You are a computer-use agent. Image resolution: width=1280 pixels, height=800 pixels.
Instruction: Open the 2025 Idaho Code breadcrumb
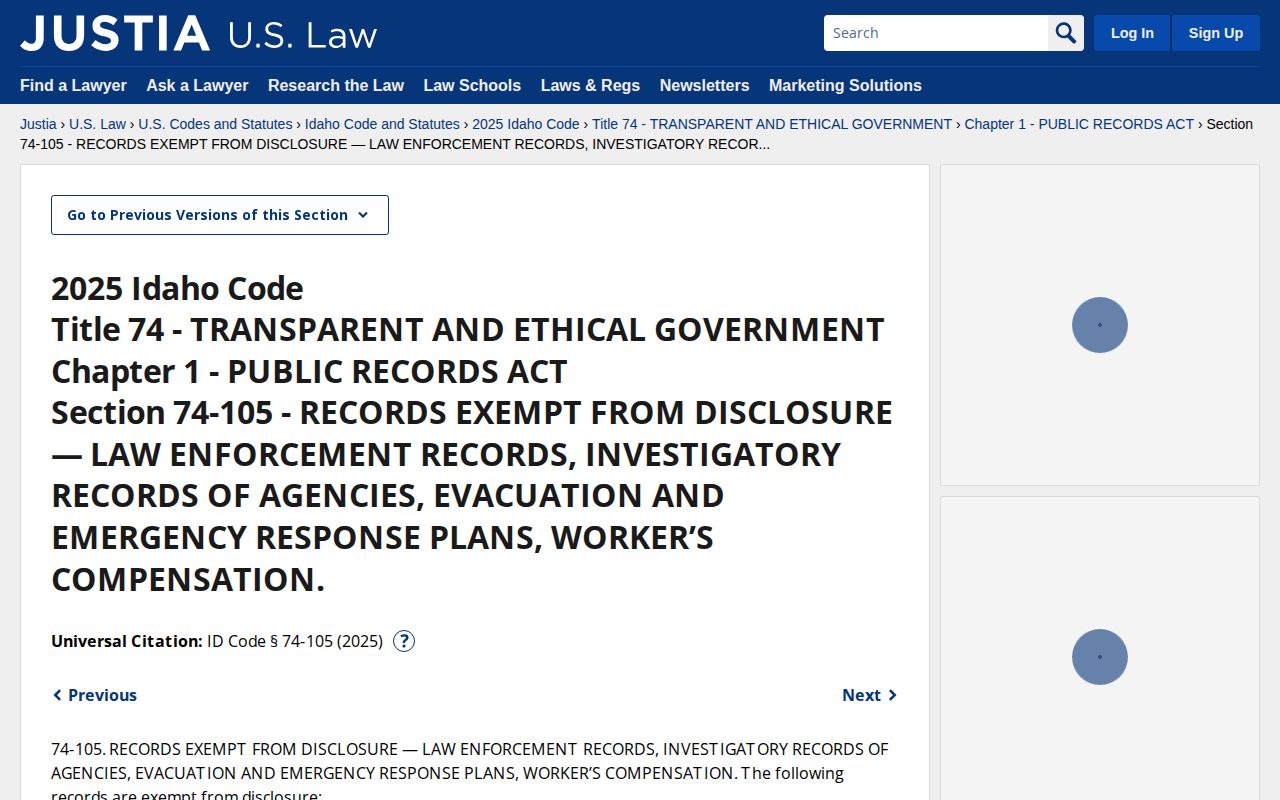click(526, 124)
